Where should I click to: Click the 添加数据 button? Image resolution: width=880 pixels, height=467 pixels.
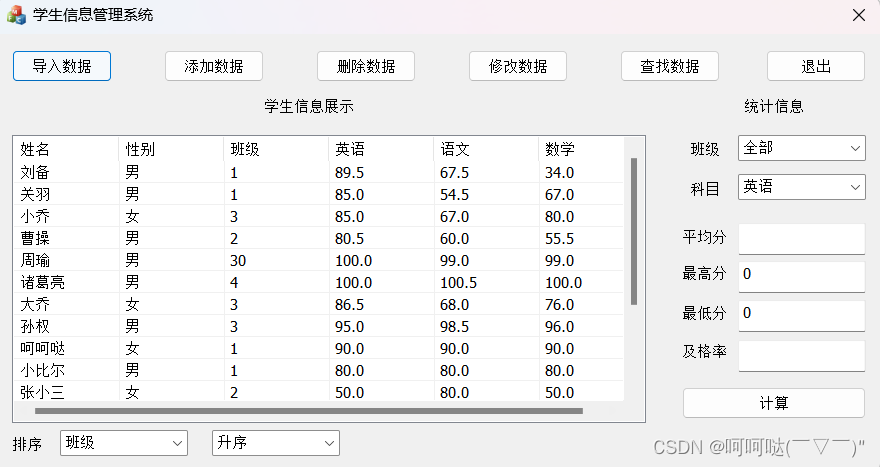tap(214, 66)
